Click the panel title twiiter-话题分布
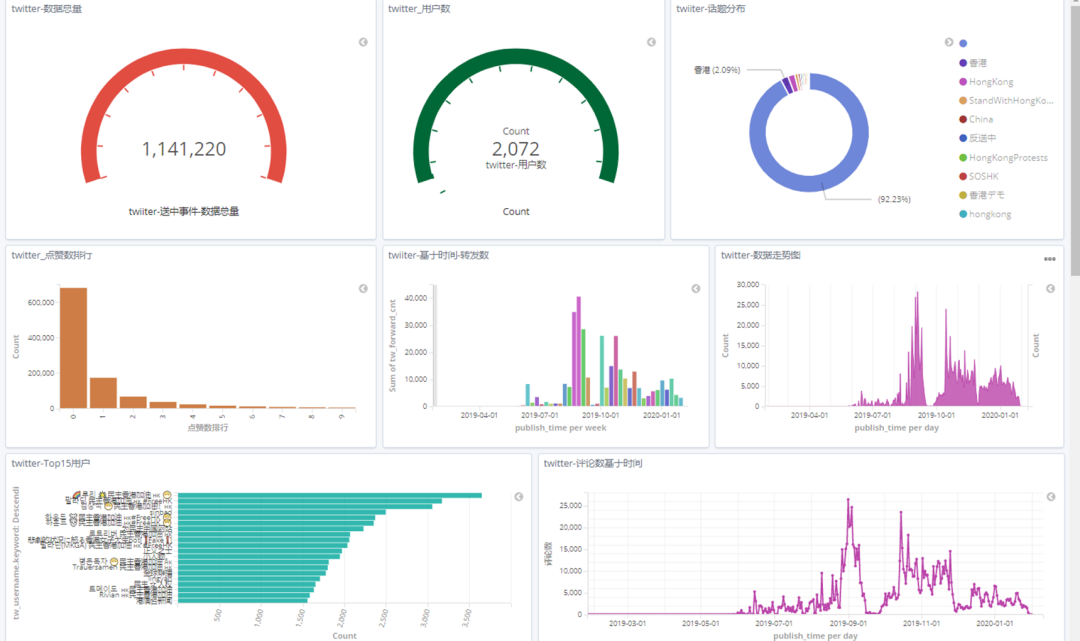The height and width of the screenshot is (641, 1080). tap(710, 9)
